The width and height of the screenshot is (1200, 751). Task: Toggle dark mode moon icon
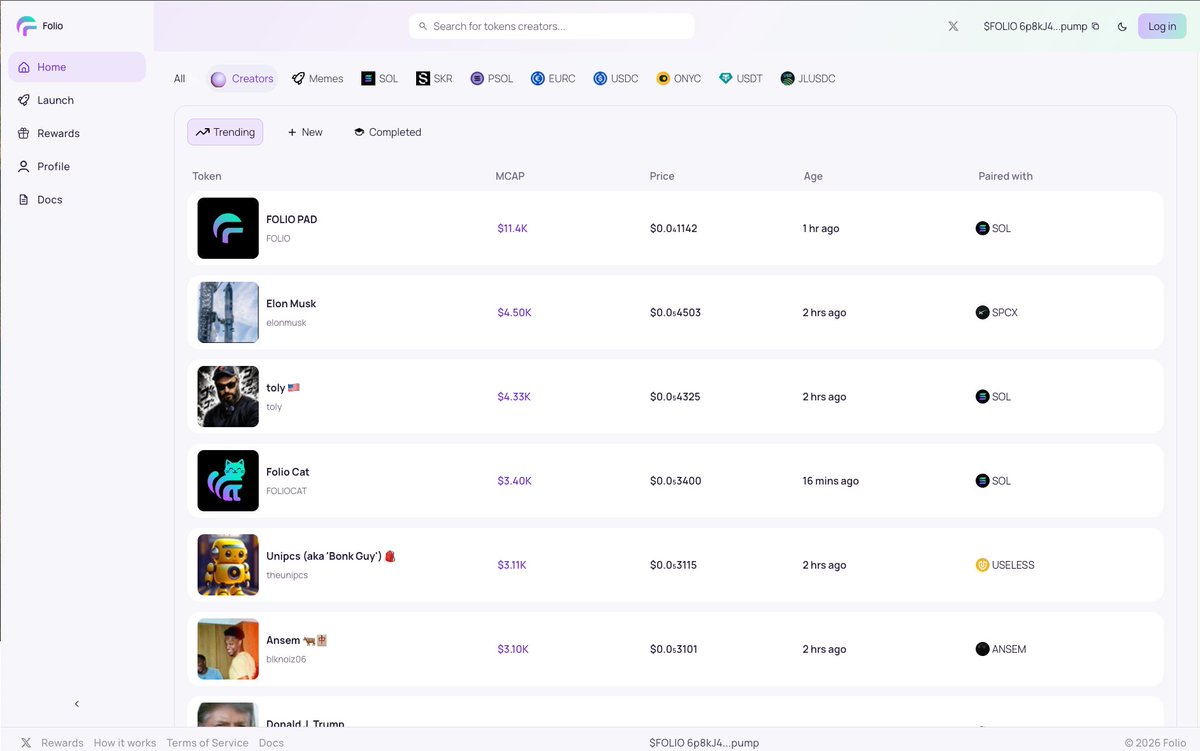click(x=1122, y=26)
